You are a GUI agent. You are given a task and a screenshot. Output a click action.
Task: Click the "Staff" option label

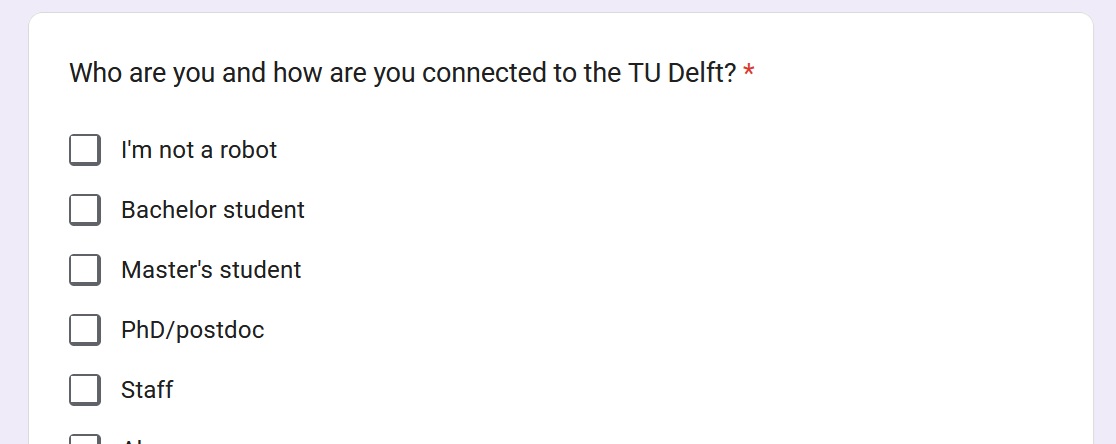coord(147,390)
